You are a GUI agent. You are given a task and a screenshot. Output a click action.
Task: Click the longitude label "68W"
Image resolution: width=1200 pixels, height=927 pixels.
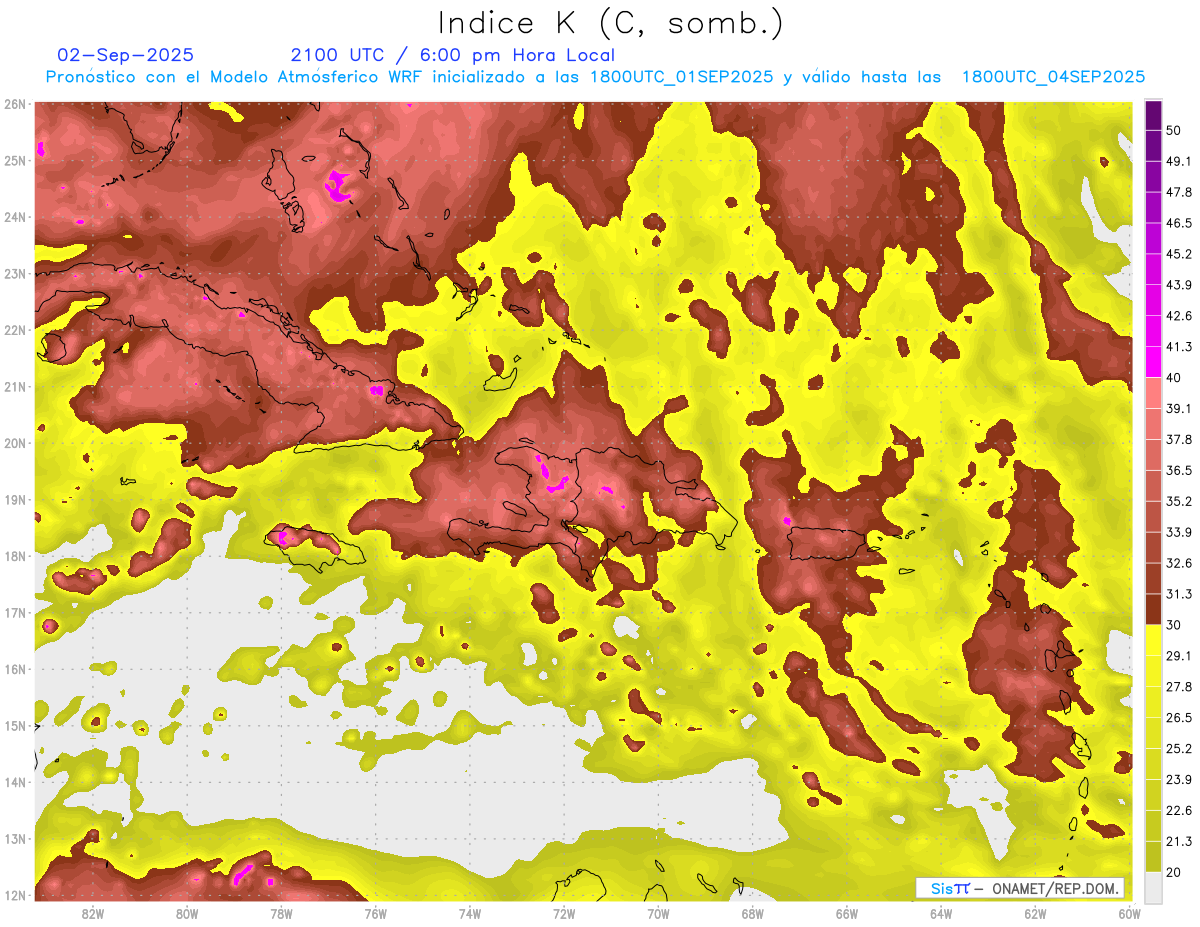753,914
